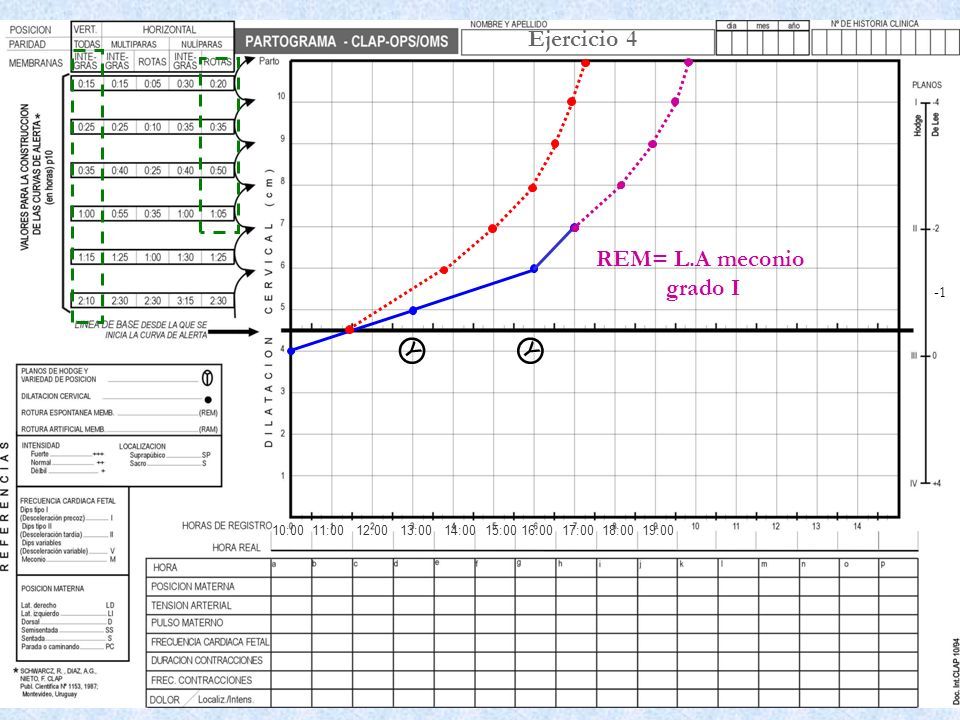Click the DURACION CONTRACCIONES row label
Image resolution: width=960 pixels, height=720 pixels.
pos(206,661)
